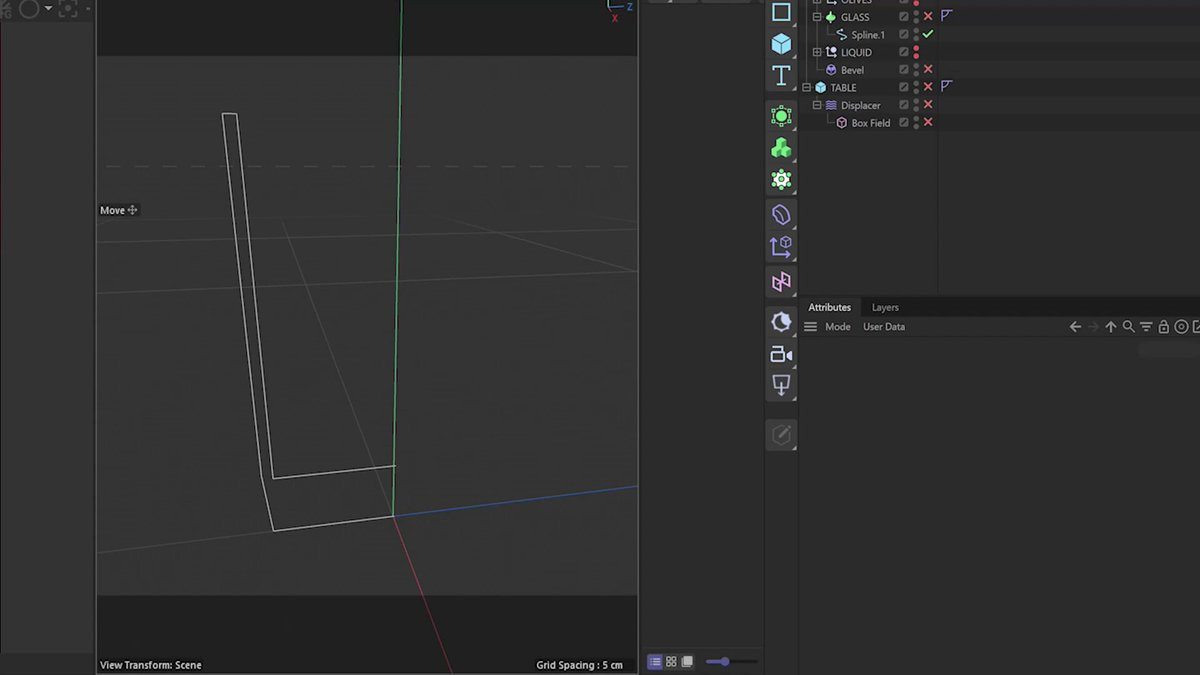
Task: Toggle the visibility dots of LIQUID
Action: coord(916,52)
